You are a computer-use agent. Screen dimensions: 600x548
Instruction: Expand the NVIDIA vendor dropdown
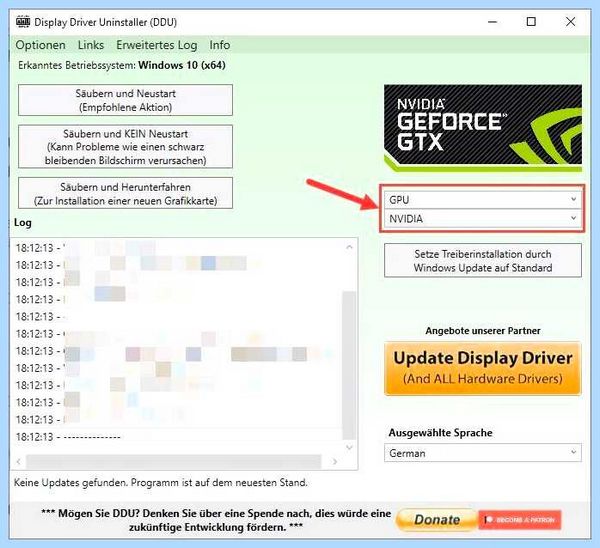click(483, 219)
